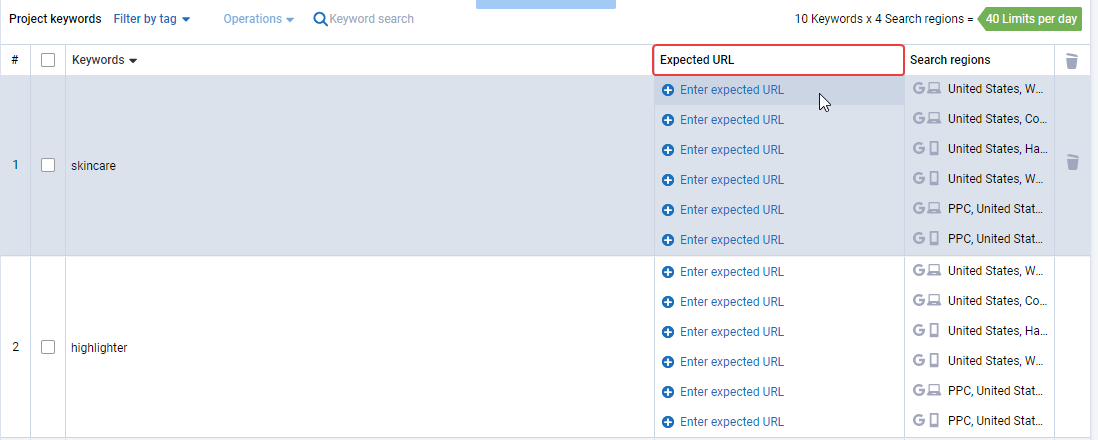Check the highlighter keyword checkbox

tap(48, 347)
